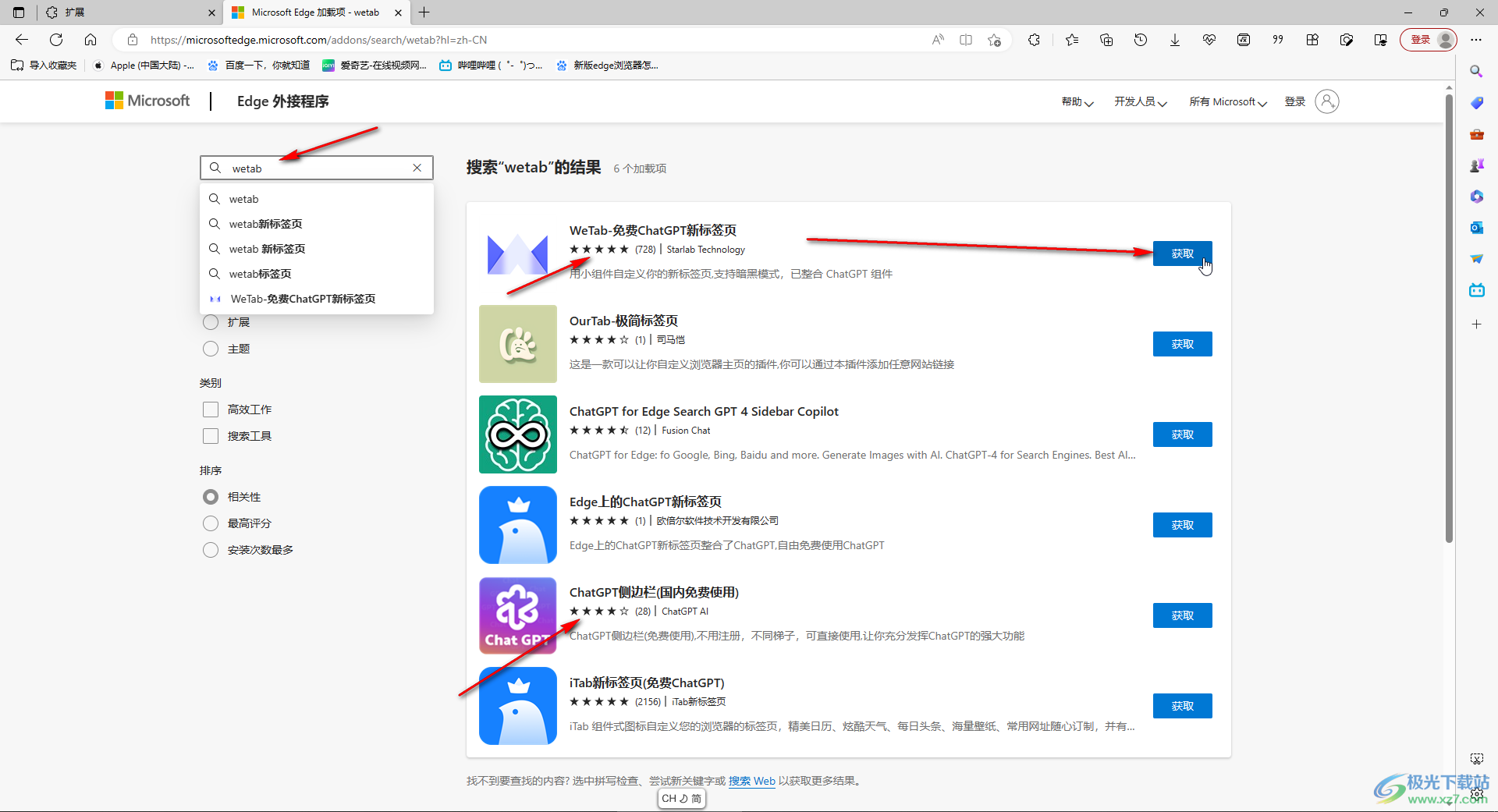Check the 高效工作 category checkbox
Image resolution: width=1498 pixels, height=812 pixels.
coord(211,410)
